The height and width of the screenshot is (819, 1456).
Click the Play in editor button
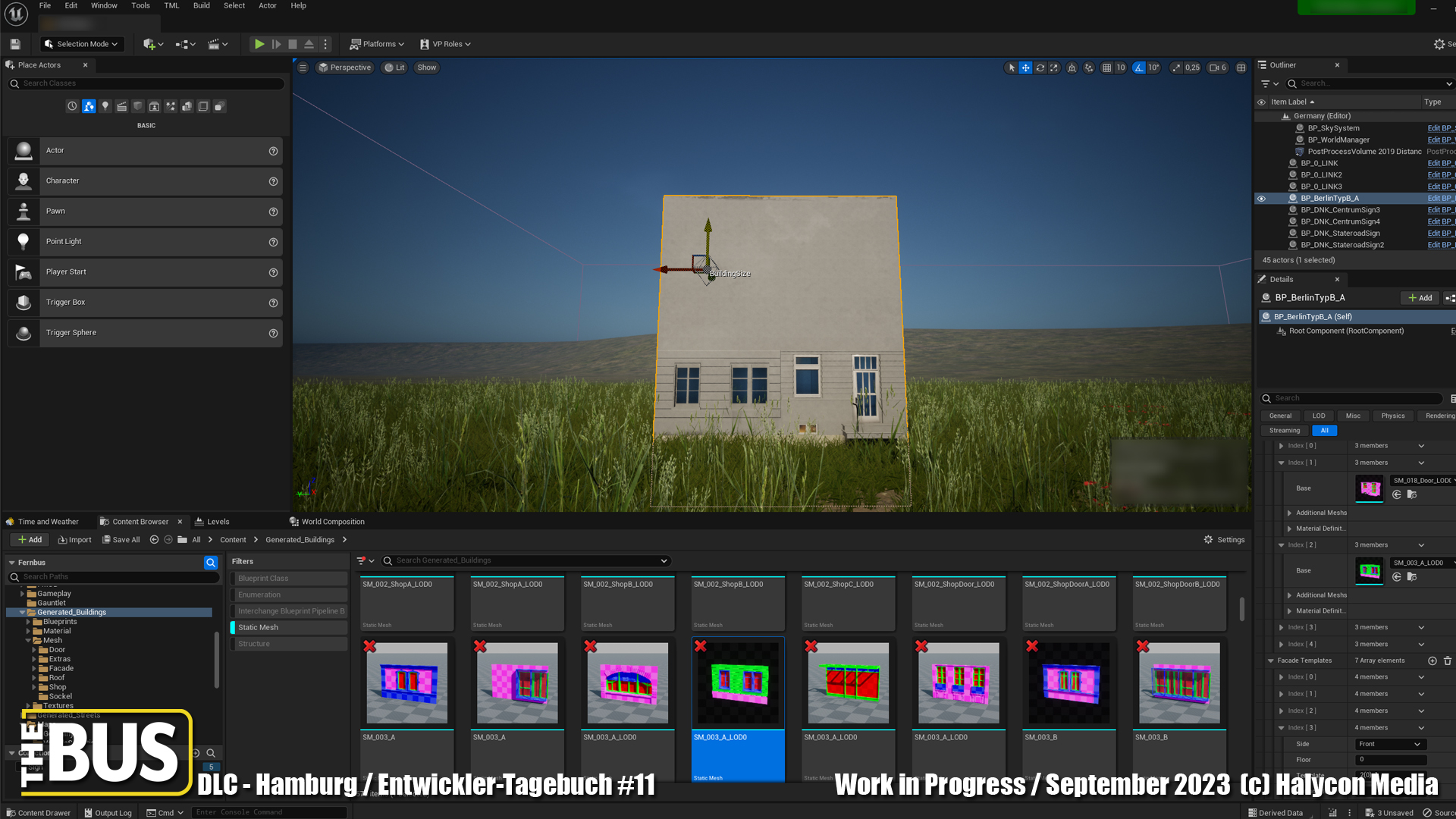(x=259, y=44)
